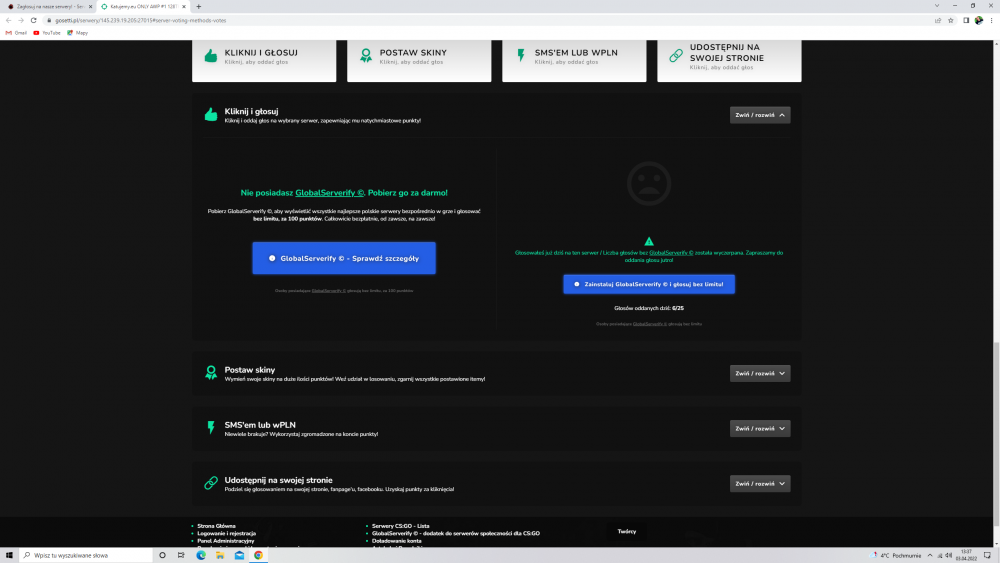Select the KLIKNIJ I GŁOSUJ voting method card
Image resolution: width=1000 pixels, height=563 pixels.
pyautogui.click(x=264, y=61)
